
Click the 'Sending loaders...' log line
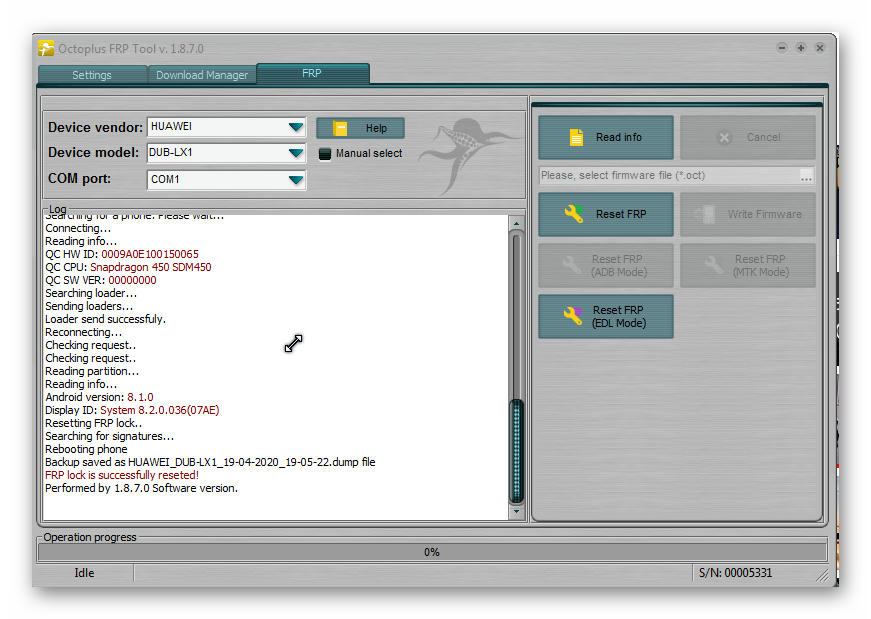(x=89, y=307)
